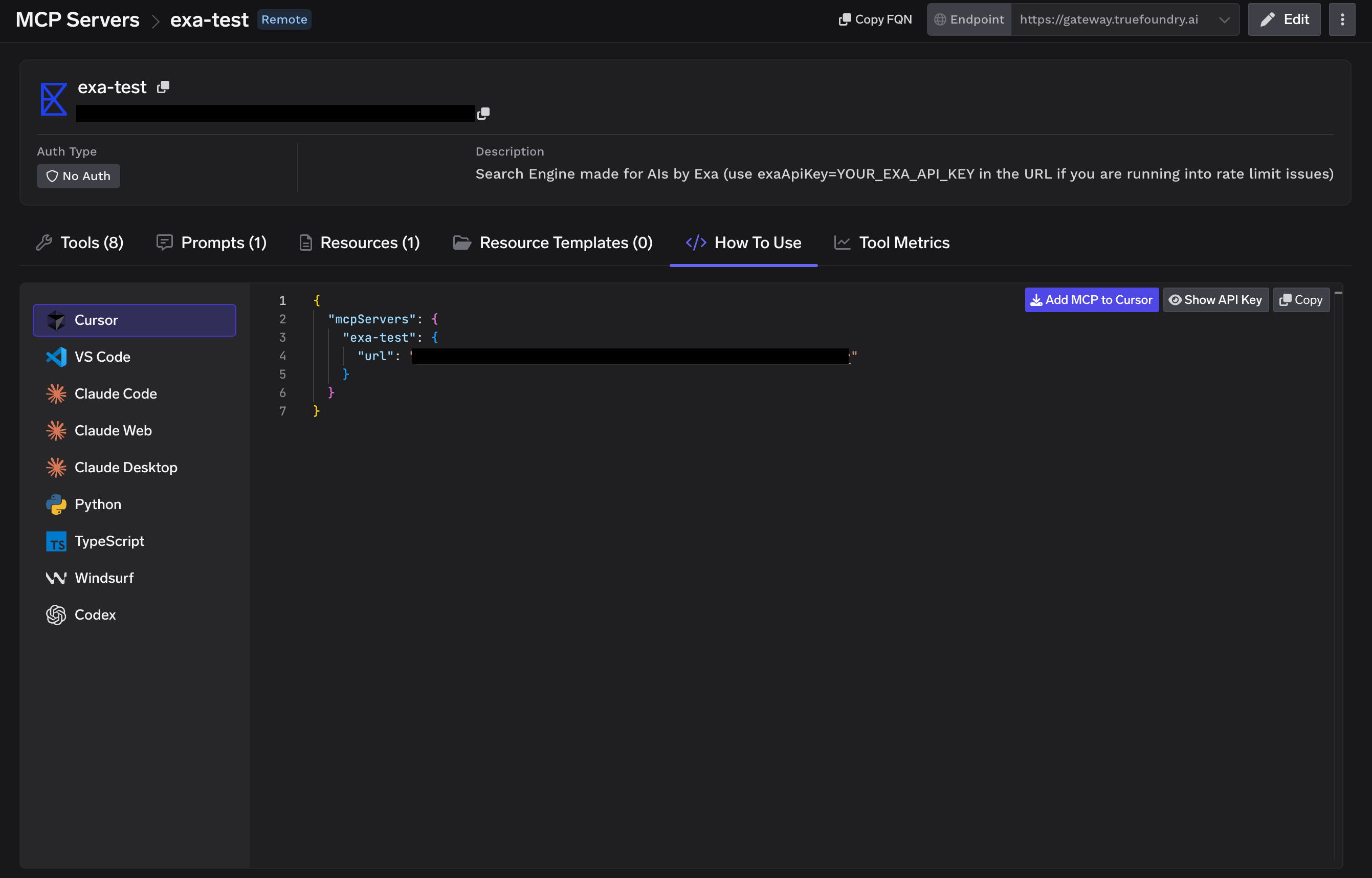1372x878 pixels.
Task: Click the "mcpServers" key in code
Action: tap(371, 319)
